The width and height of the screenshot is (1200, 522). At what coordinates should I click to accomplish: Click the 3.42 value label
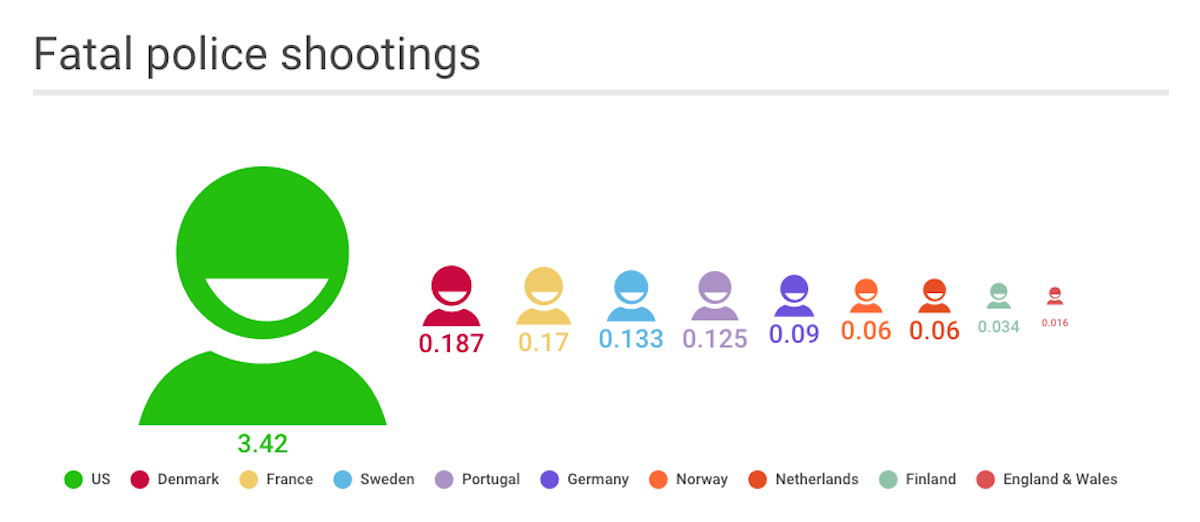click(x=263, y=444)
